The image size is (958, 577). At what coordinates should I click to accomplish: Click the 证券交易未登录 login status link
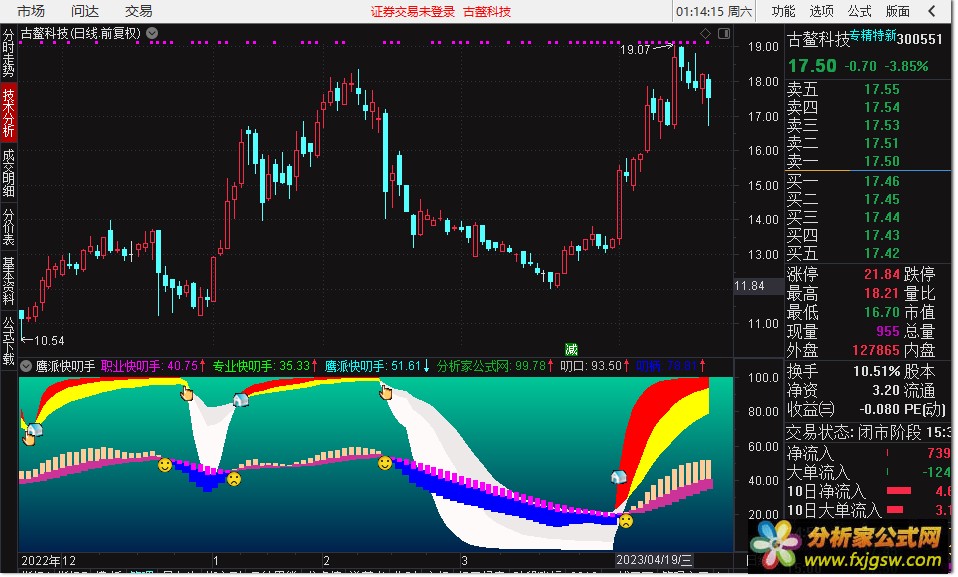413,12
